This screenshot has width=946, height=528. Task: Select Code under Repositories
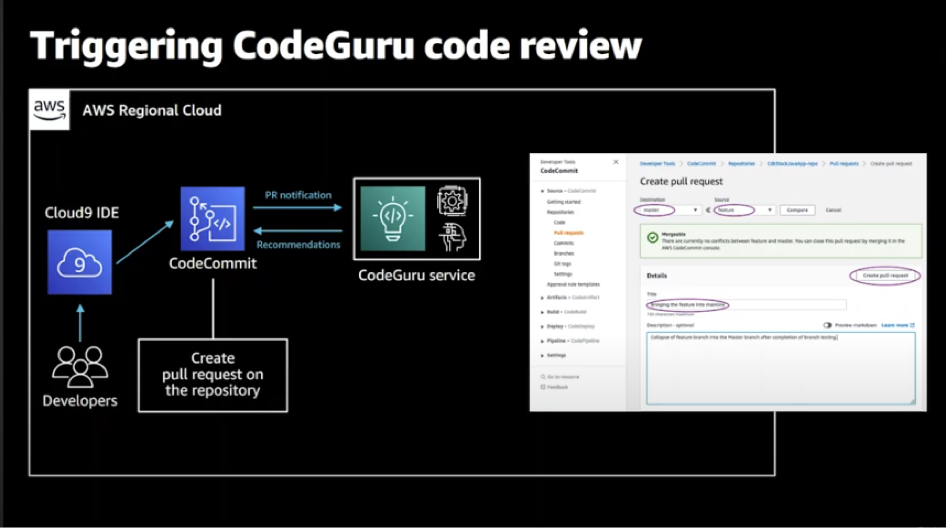click(x=559, y=222)
